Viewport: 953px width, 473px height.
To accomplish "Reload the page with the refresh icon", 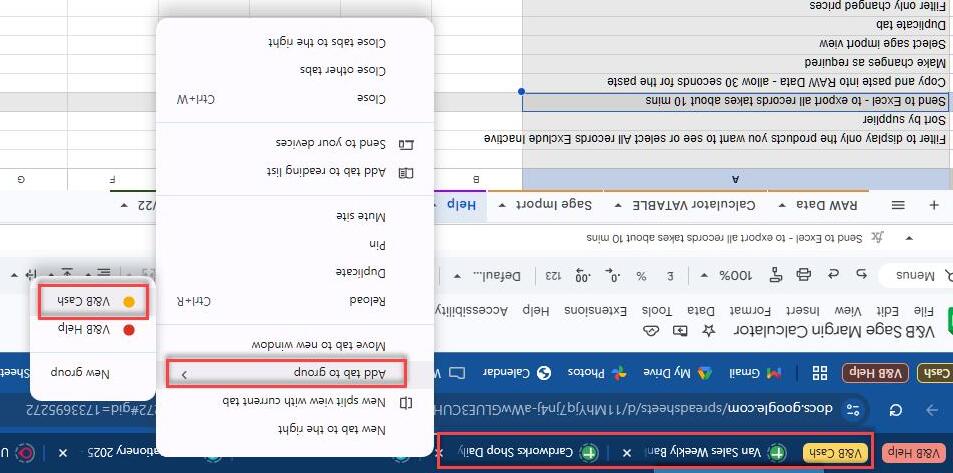I will pos(896,410).
